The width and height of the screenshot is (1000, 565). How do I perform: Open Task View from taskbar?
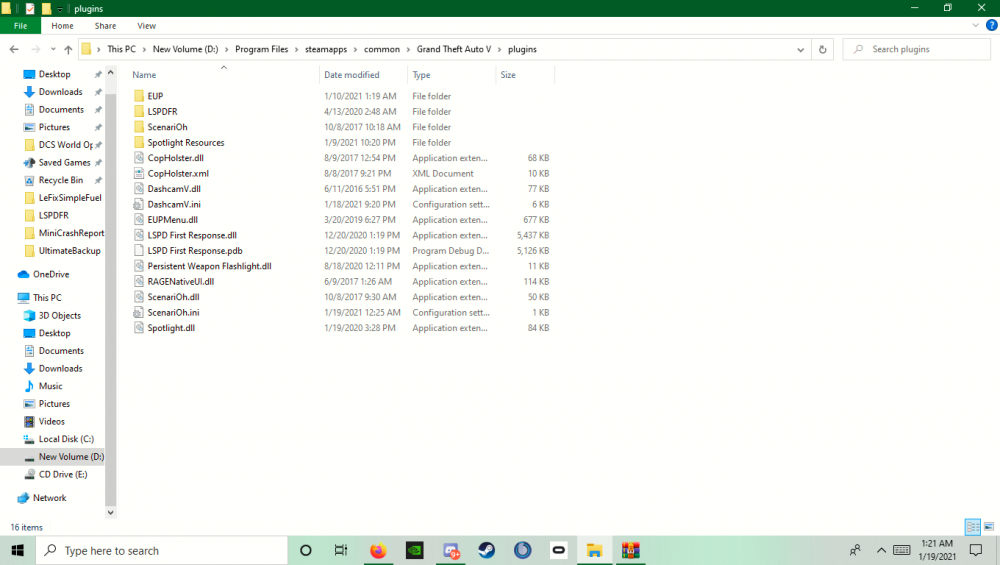(x=341, y=550)
